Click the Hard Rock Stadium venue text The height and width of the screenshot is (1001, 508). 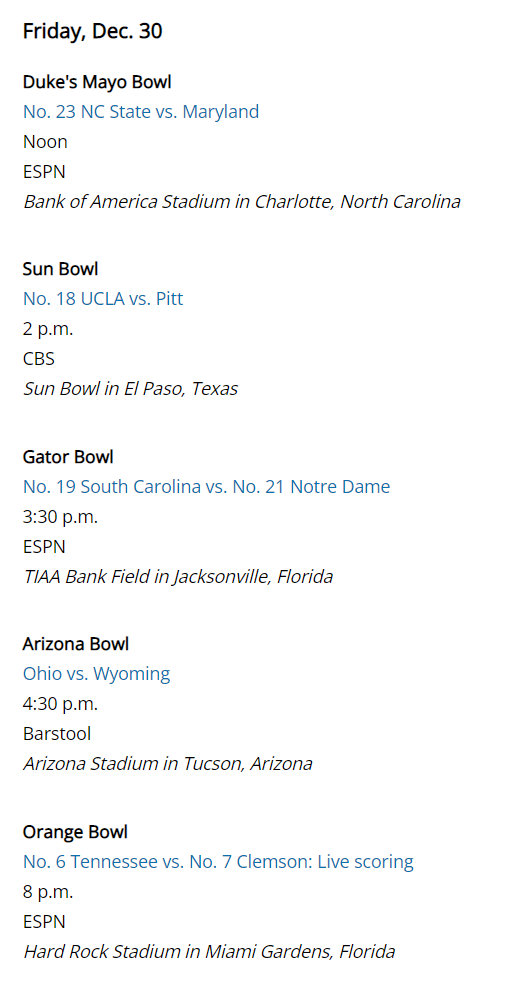coord(209,952)
